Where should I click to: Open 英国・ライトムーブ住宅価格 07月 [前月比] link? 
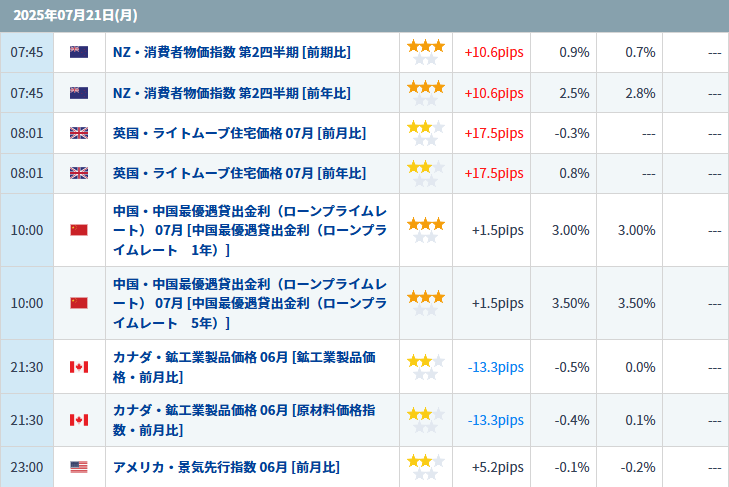click(239, 133)
